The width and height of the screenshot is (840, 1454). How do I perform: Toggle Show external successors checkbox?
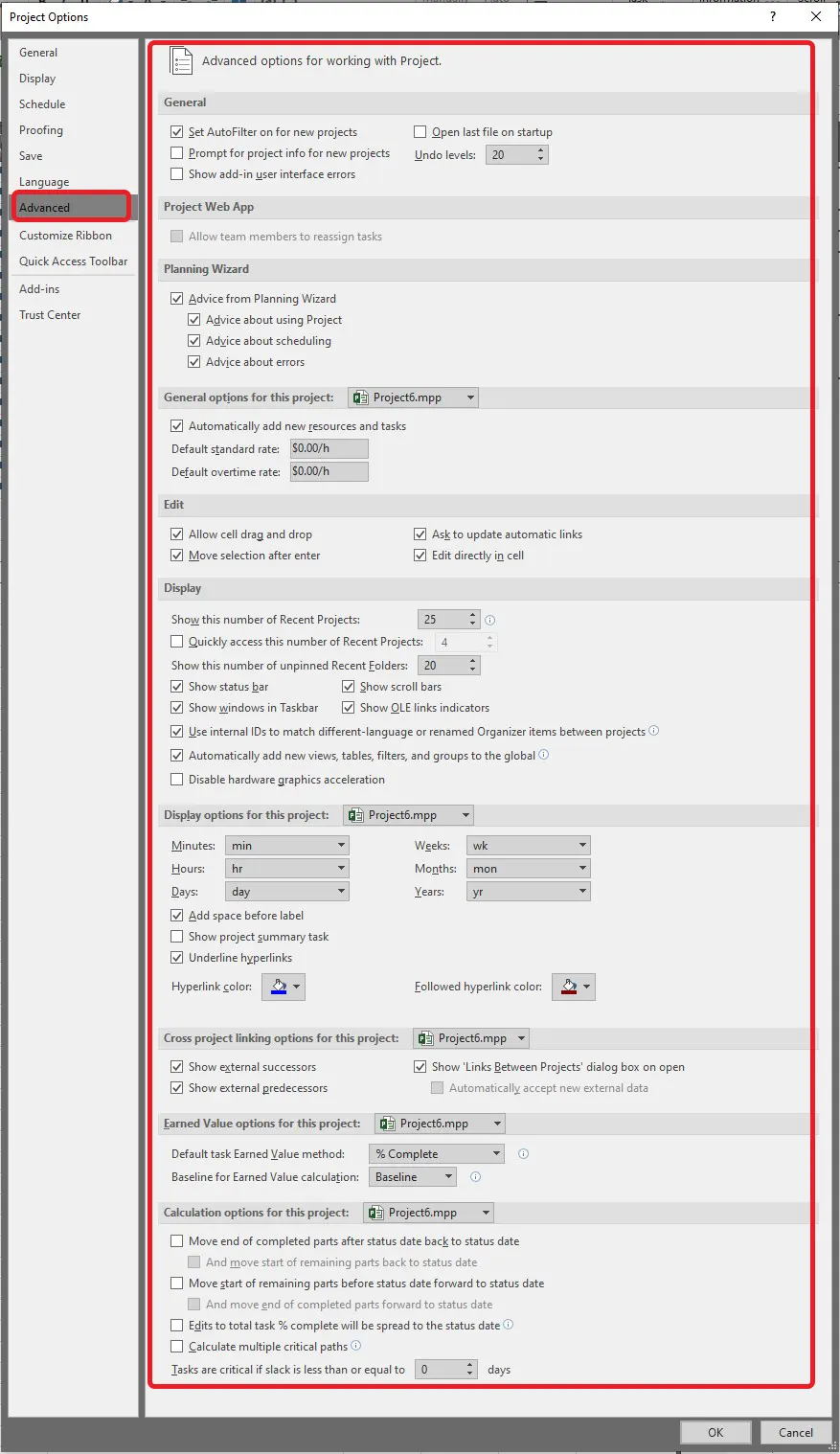tap(176, 1067)
